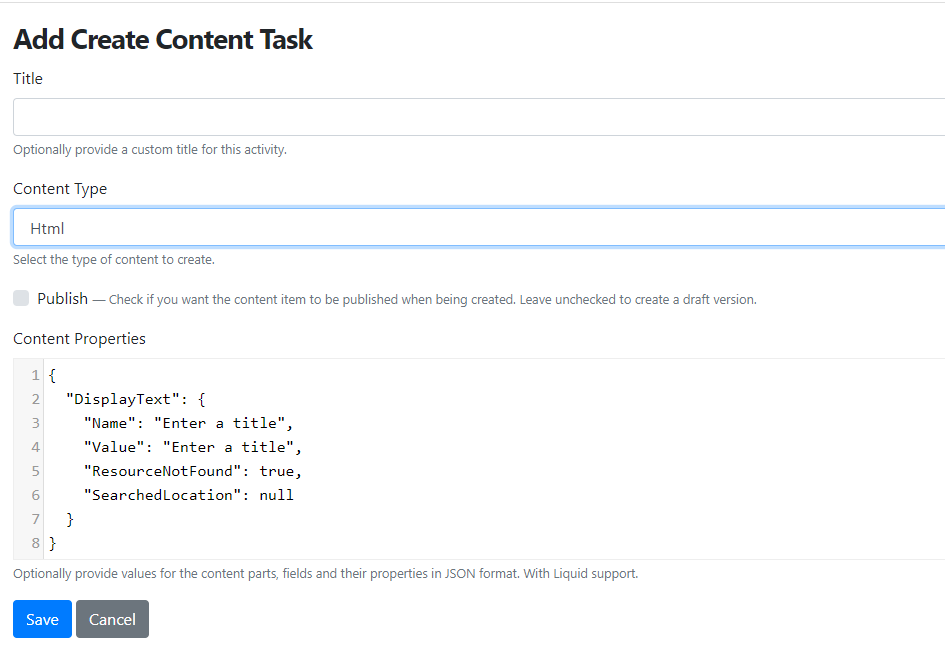
Task: Enable the Publish checkbox
Action: coord(21,298)
